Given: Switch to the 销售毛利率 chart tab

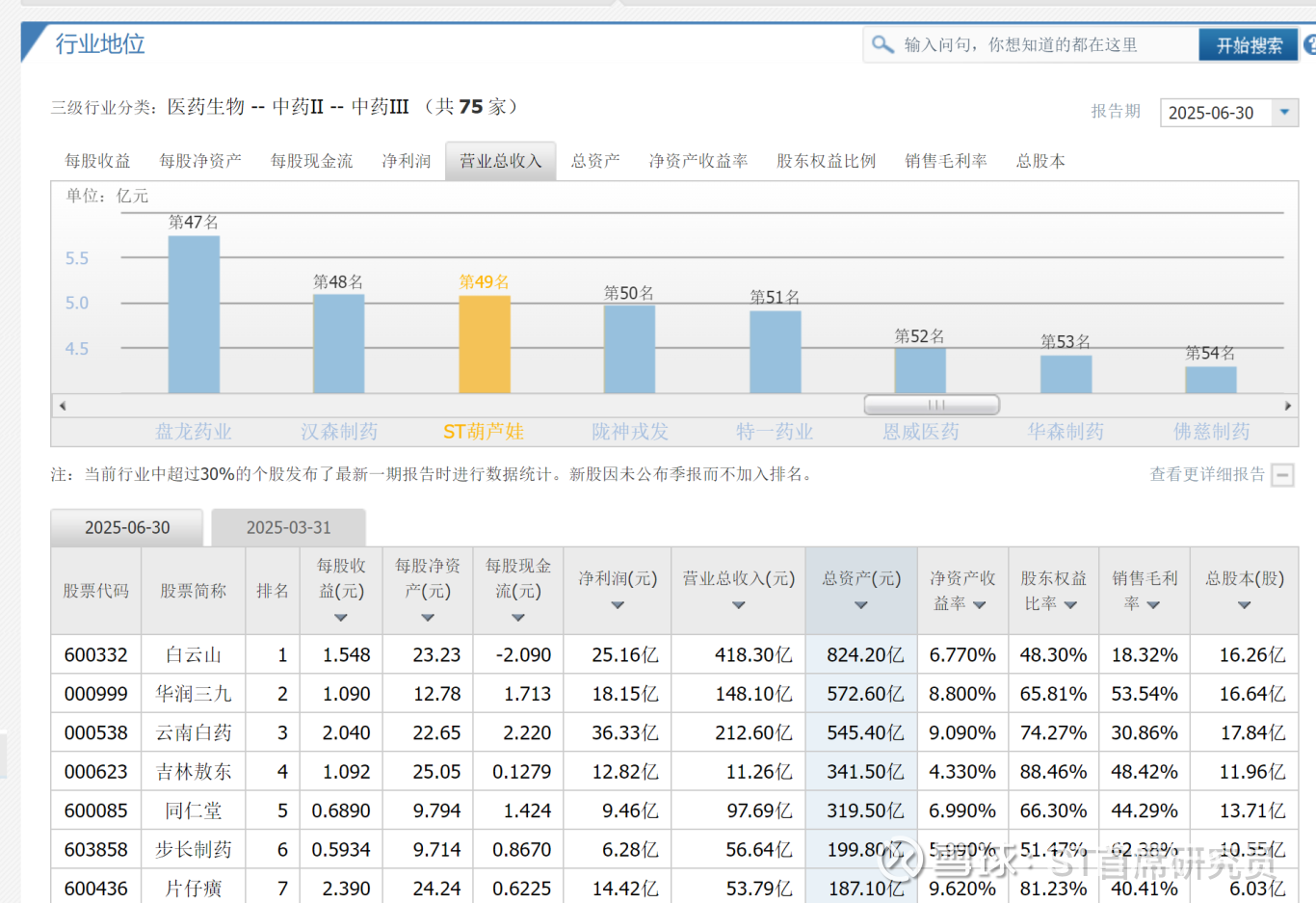Looking at the screenshot, I should point(945,161).
